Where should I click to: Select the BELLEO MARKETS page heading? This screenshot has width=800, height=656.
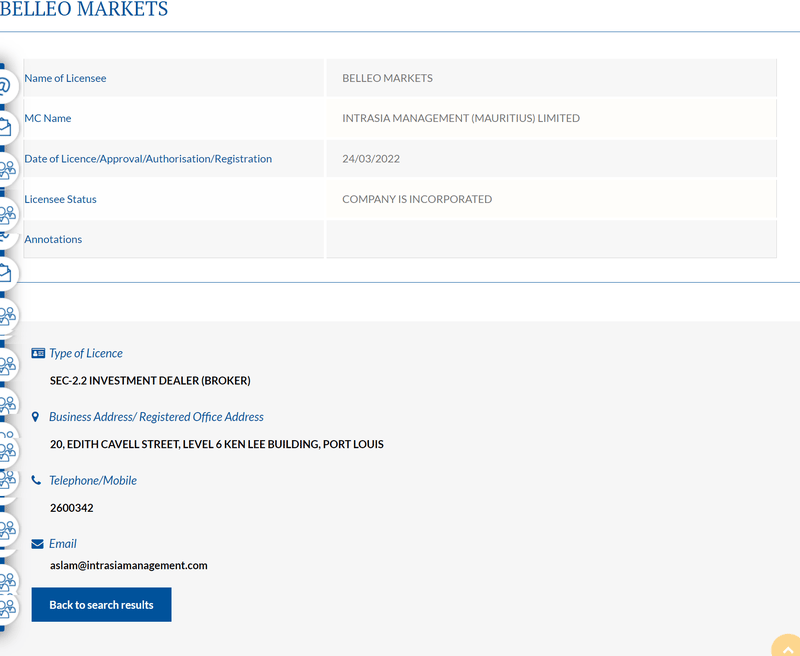coord(84,9)
